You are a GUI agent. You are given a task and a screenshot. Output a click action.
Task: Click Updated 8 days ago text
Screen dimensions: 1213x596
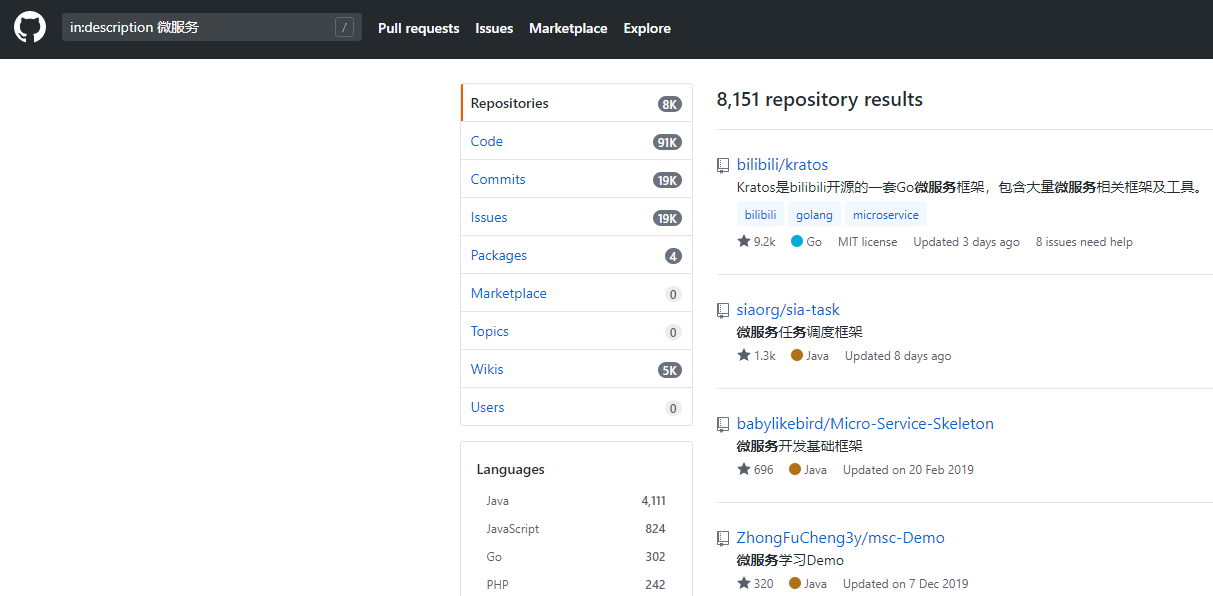[x=898, y=356]
